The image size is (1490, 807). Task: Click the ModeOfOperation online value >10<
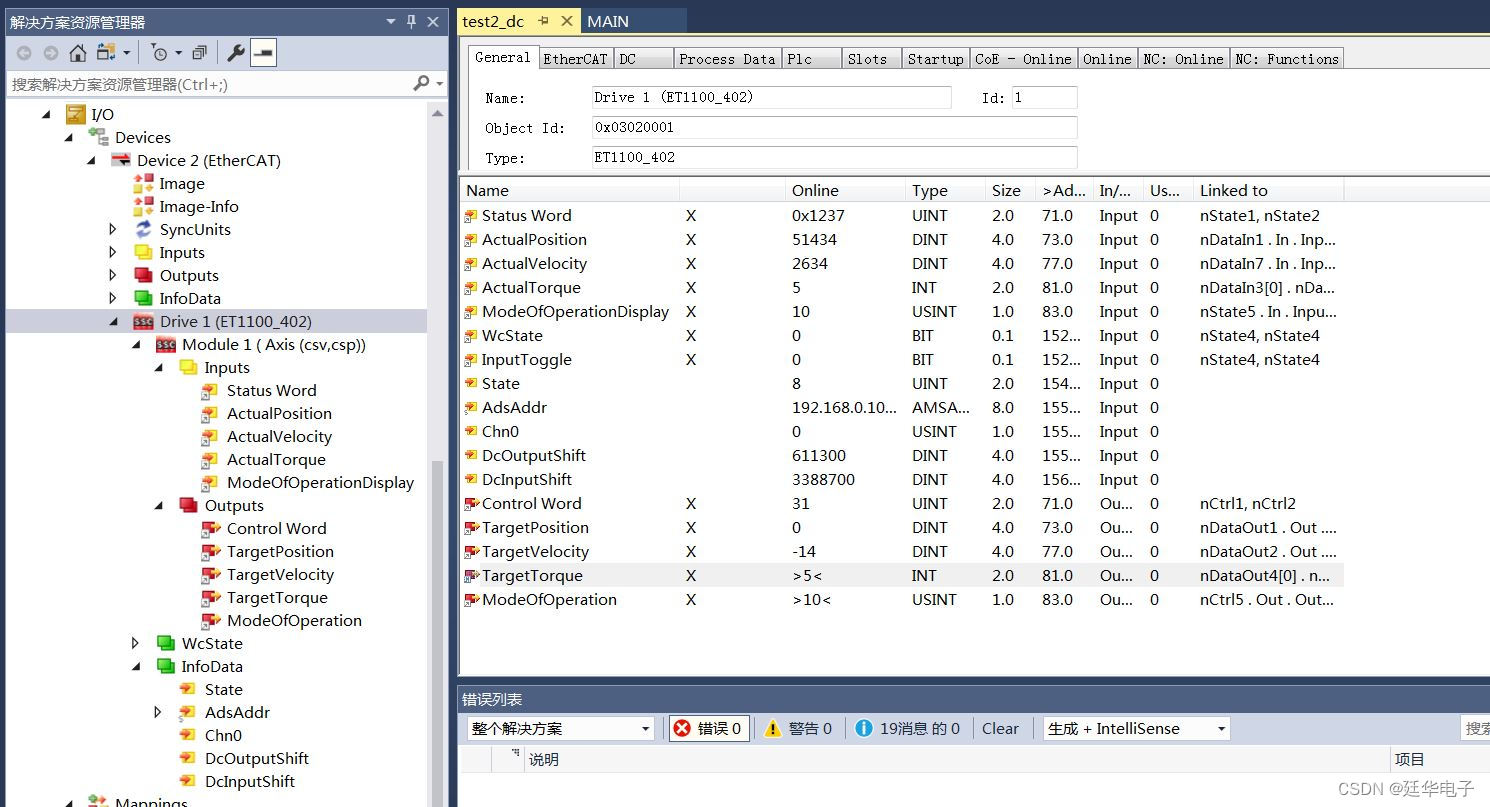click(811, 600)
